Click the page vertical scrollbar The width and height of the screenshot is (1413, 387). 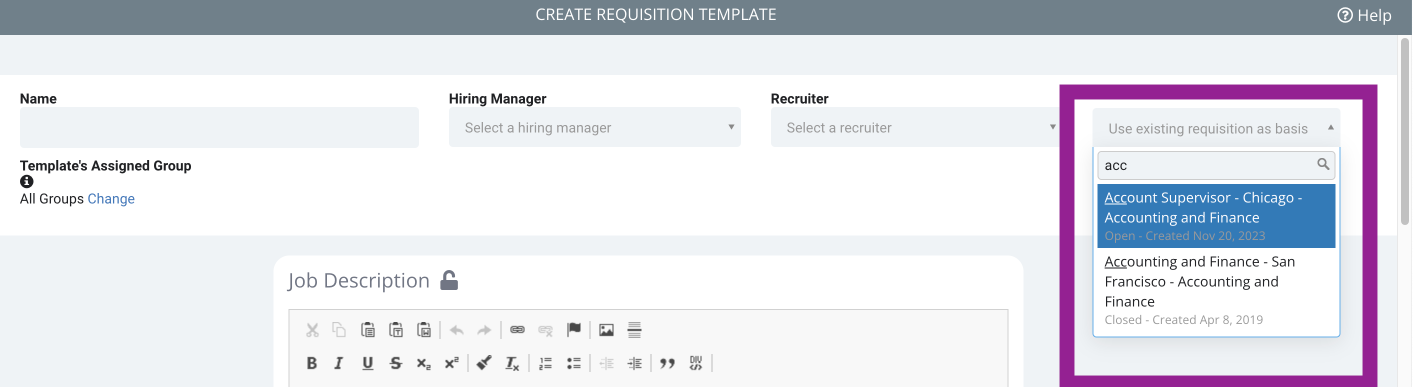(x=1405, y=132)
